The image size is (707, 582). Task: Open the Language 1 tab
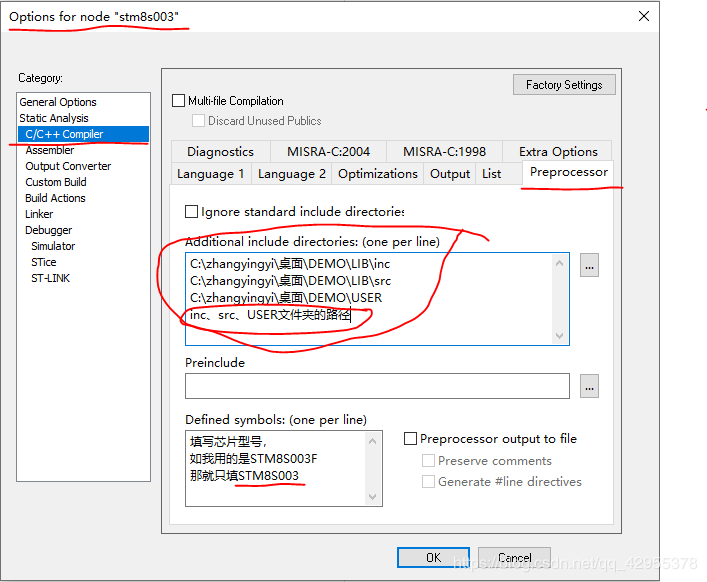coord(211,174)
